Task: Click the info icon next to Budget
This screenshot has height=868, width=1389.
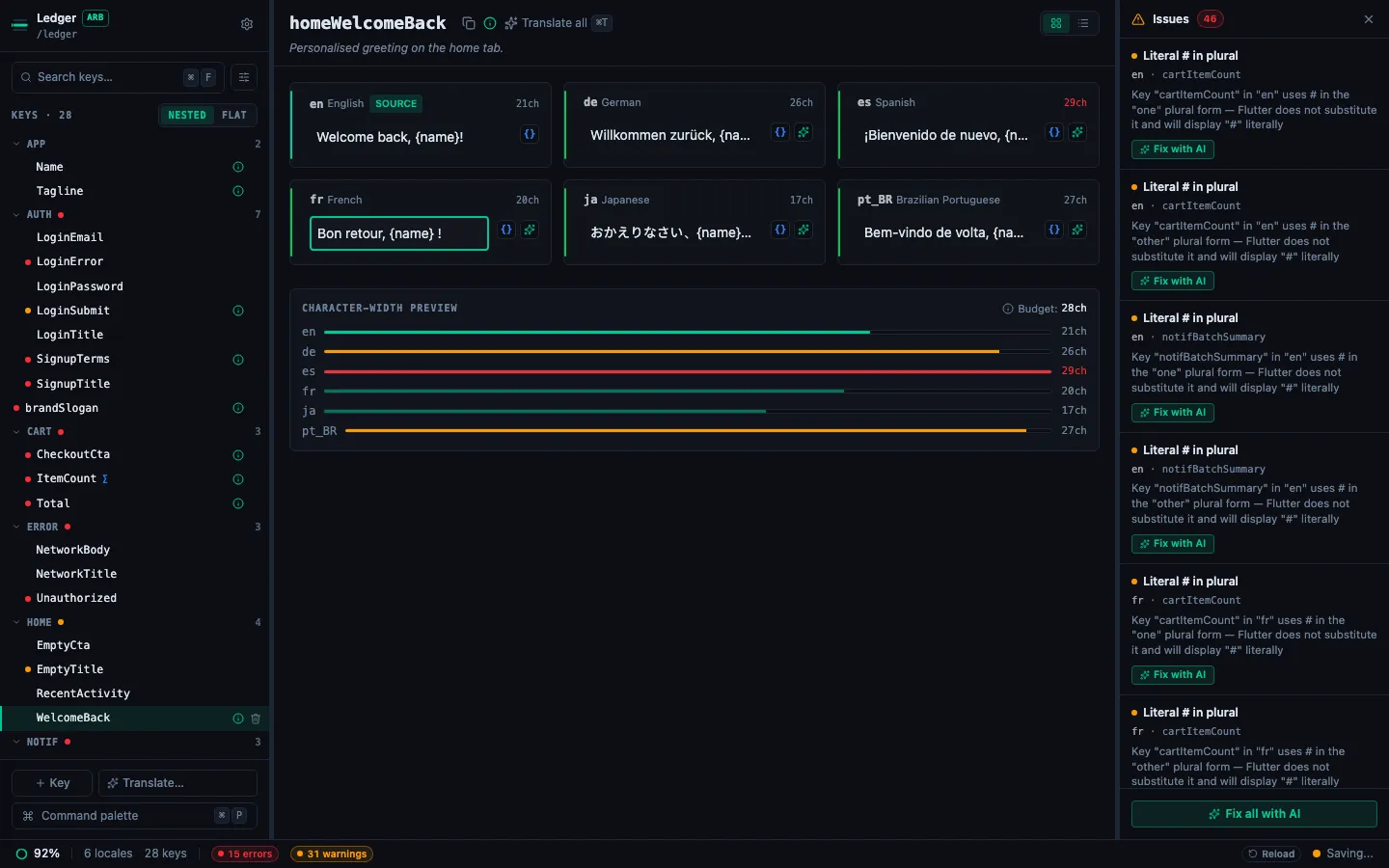Action: (x=1008, y=309)
